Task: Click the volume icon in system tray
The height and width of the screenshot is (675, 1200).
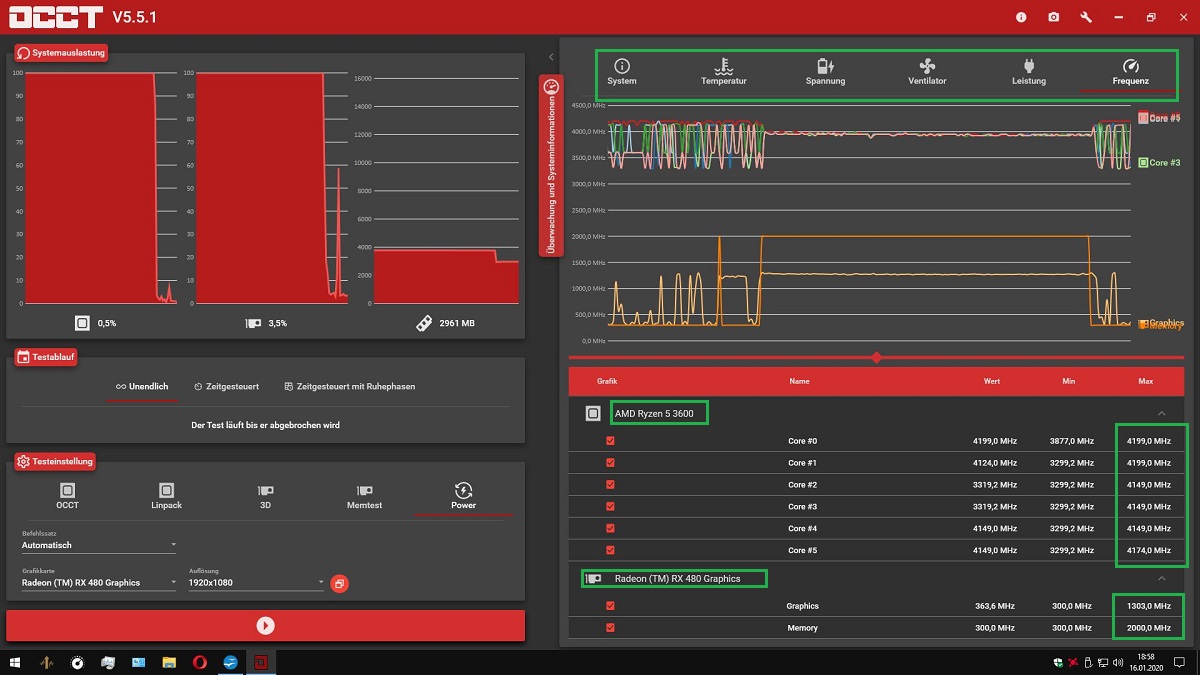Action: coord(1117,662)
